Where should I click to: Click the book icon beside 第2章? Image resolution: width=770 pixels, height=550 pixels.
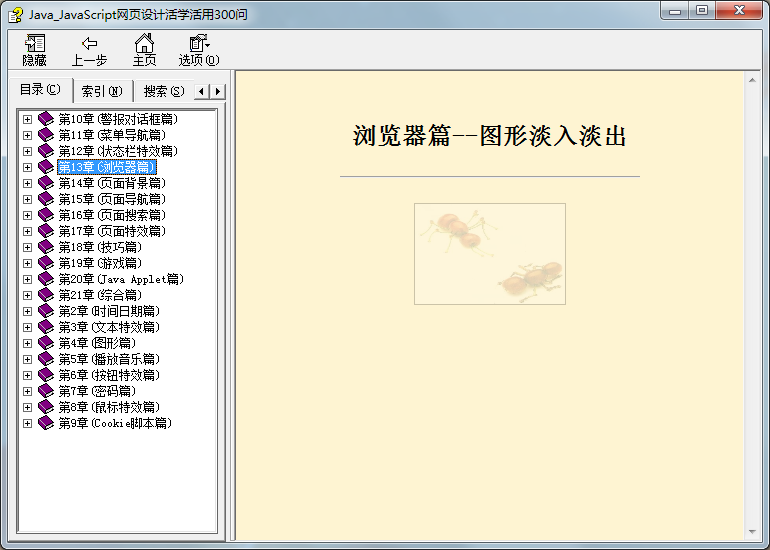(46, 311)
